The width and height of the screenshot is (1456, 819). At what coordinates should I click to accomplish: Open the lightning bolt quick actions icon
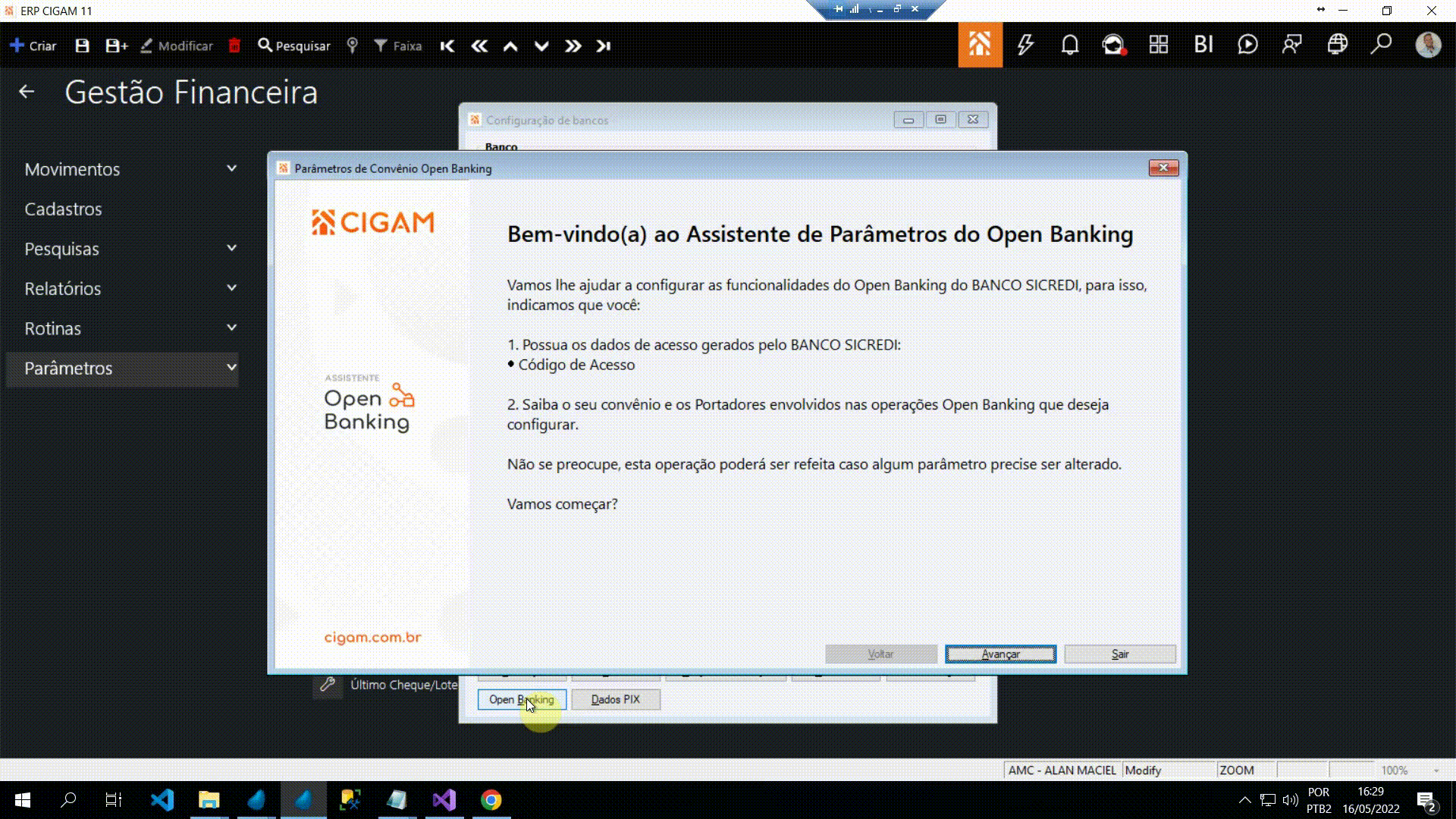point(1025,45)
